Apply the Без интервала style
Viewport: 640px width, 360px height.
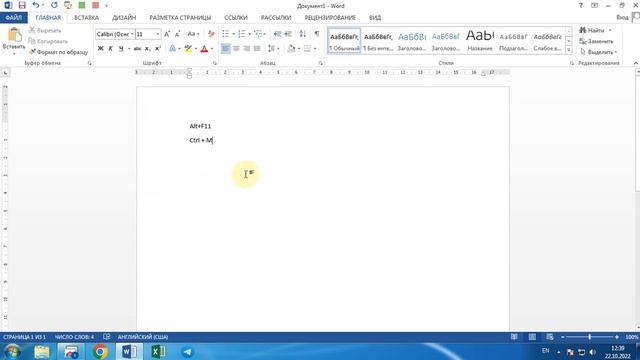(378, 41)
